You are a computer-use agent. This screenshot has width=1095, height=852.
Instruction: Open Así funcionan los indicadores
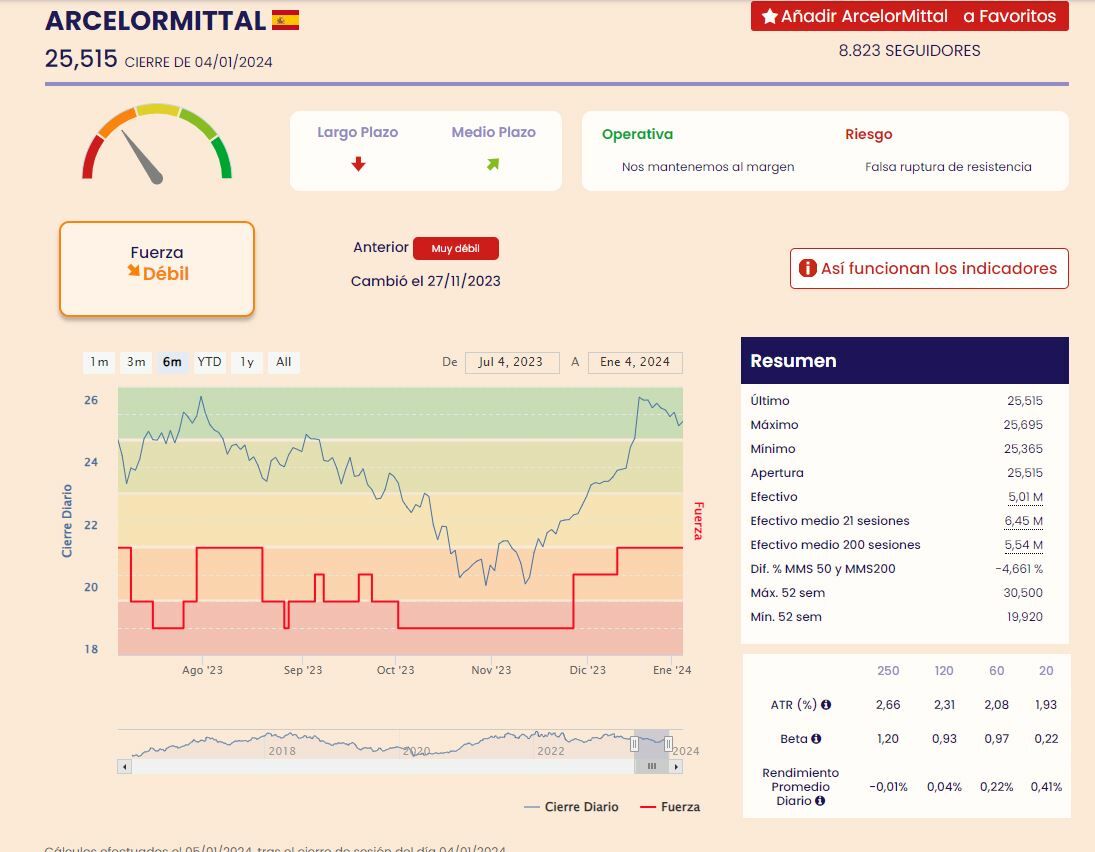point(929,268)
